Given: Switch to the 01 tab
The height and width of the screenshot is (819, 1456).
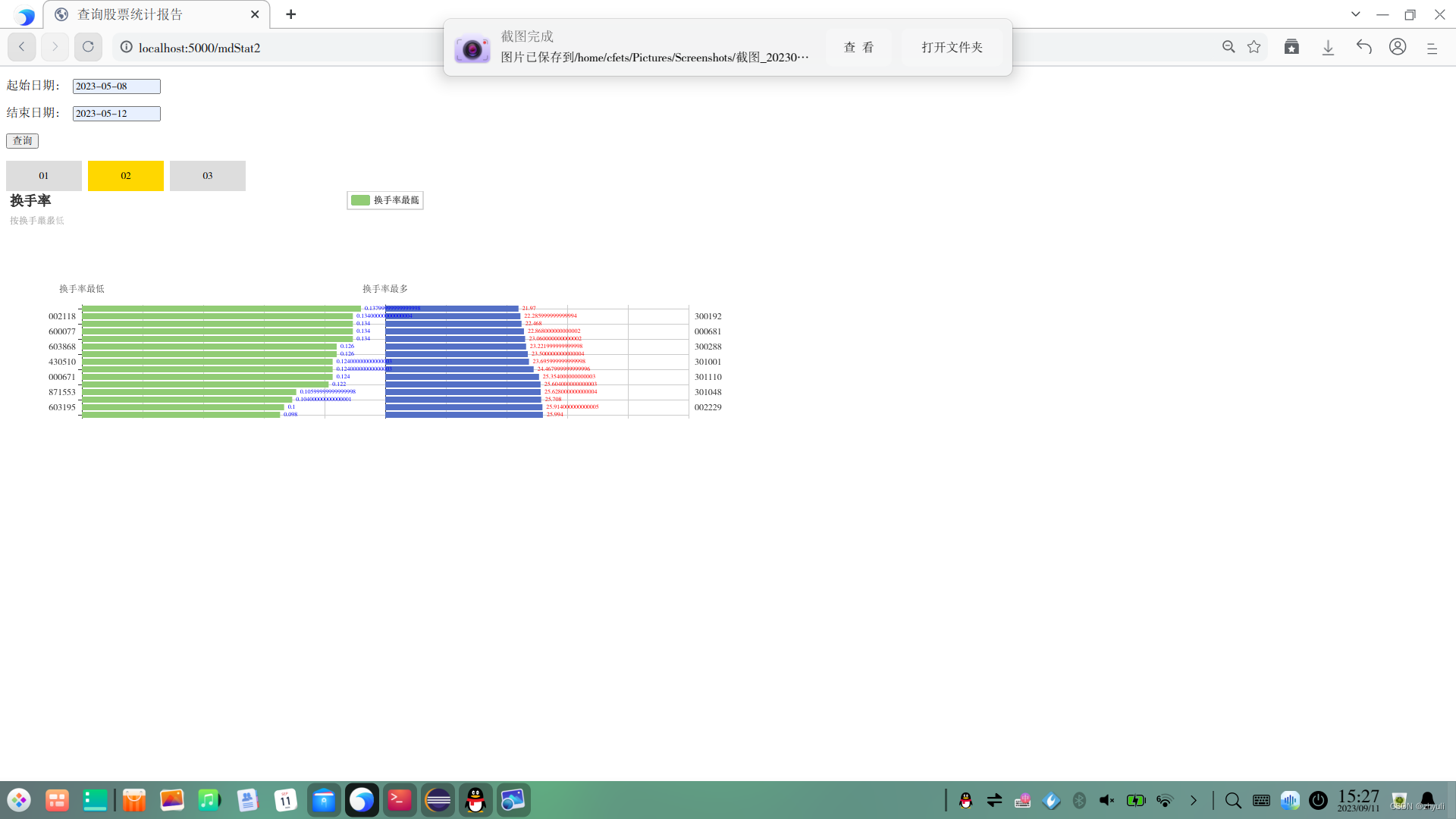Looking at the screenshot, I should pos(44,176).
